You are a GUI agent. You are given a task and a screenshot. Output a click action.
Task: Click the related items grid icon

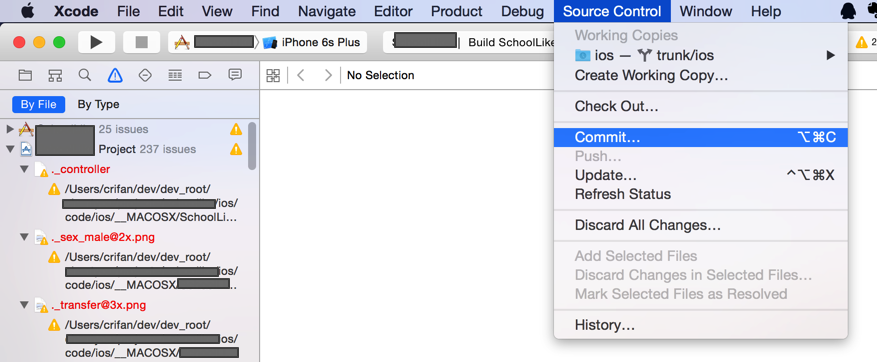click(x=273, y=76)
